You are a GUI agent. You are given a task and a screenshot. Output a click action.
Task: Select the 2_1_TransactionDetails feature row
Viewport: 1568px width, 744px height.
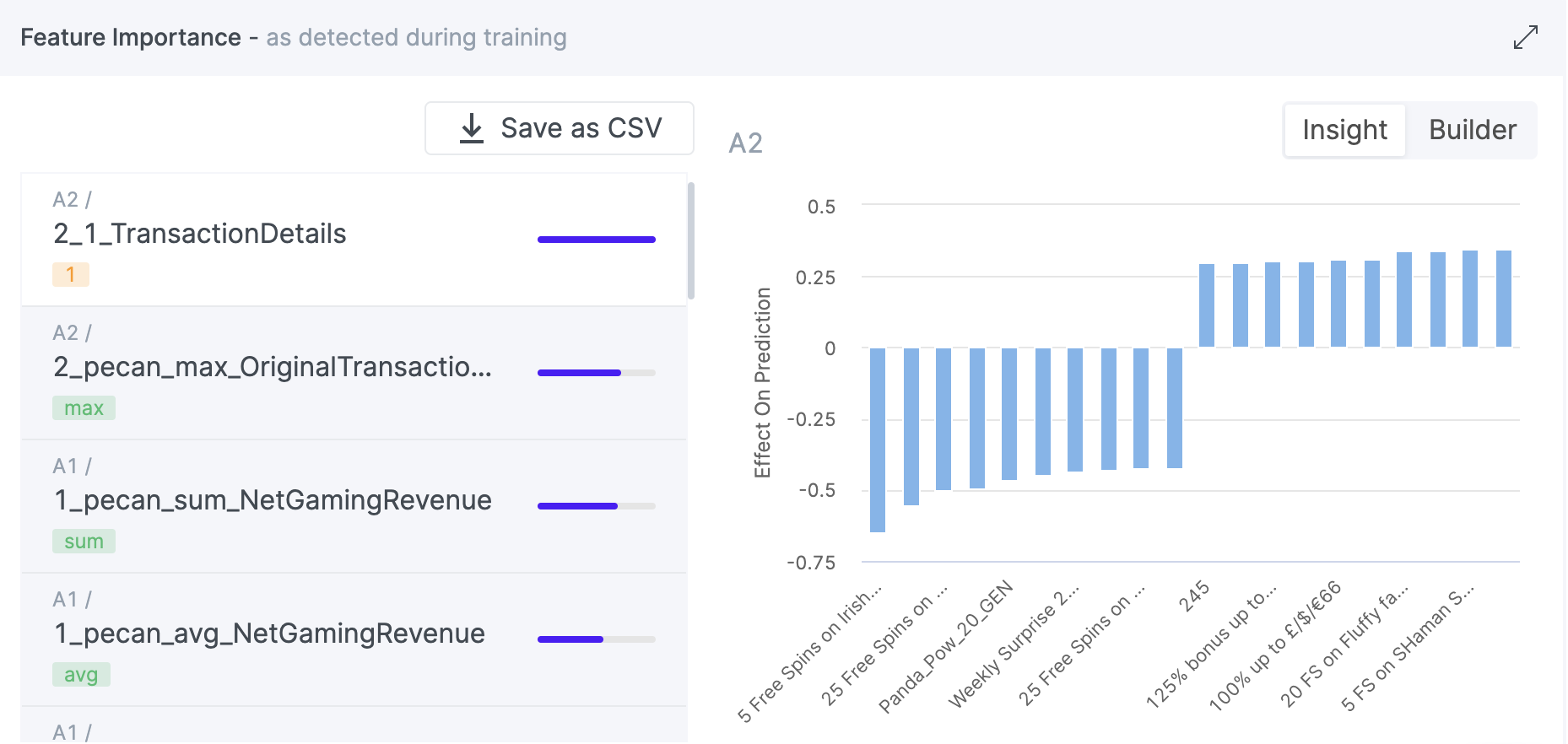[354, 240]
